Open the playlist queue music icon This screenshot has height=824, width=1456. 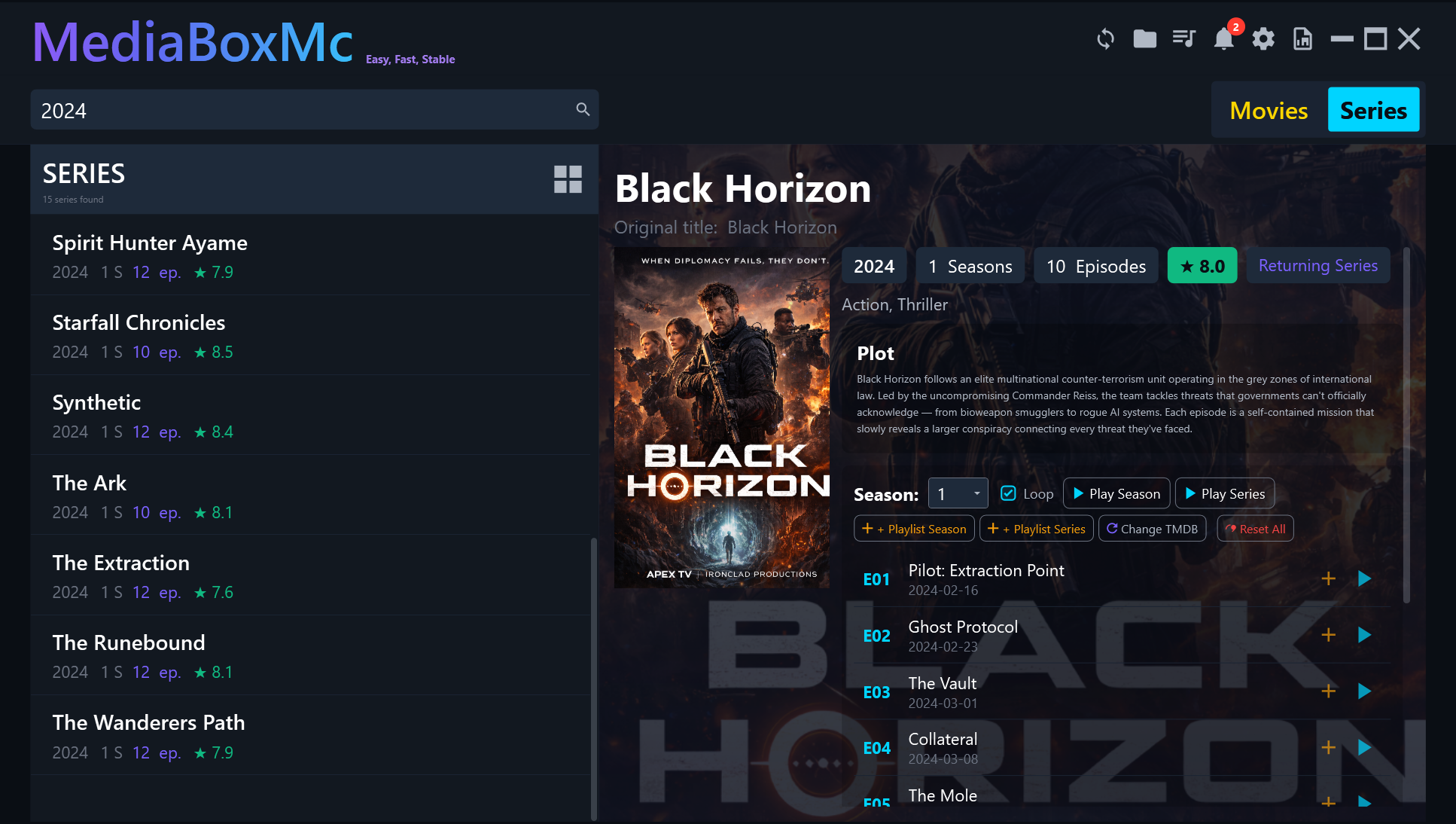[x=1183, y=39]
